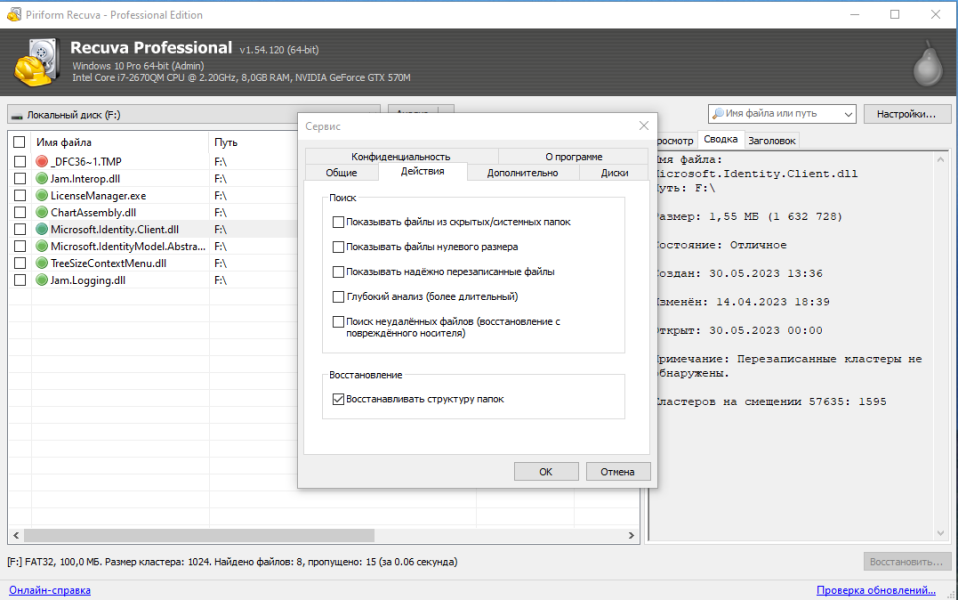Click the Recuva hard hat logo
Image resolution: width=958 pixels, height=600 pixels.
[x=37, y=62]
